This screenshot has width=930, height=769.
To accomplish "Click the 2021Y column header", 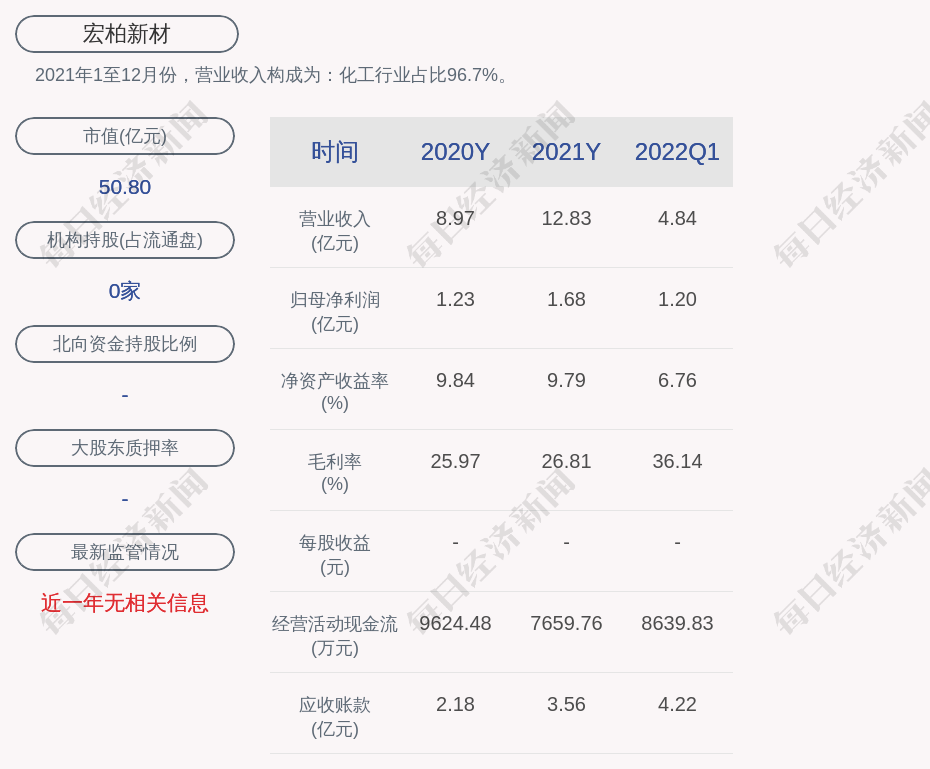I will [566, 152].
